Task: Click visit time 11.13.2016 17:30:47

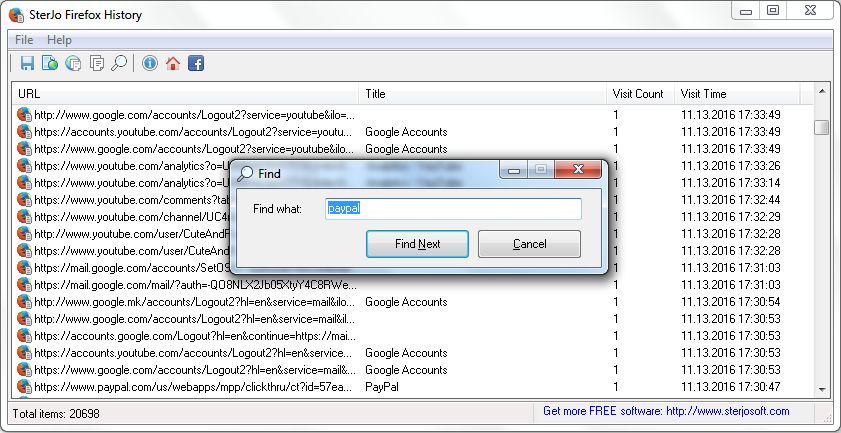Action: click(731, 386)
